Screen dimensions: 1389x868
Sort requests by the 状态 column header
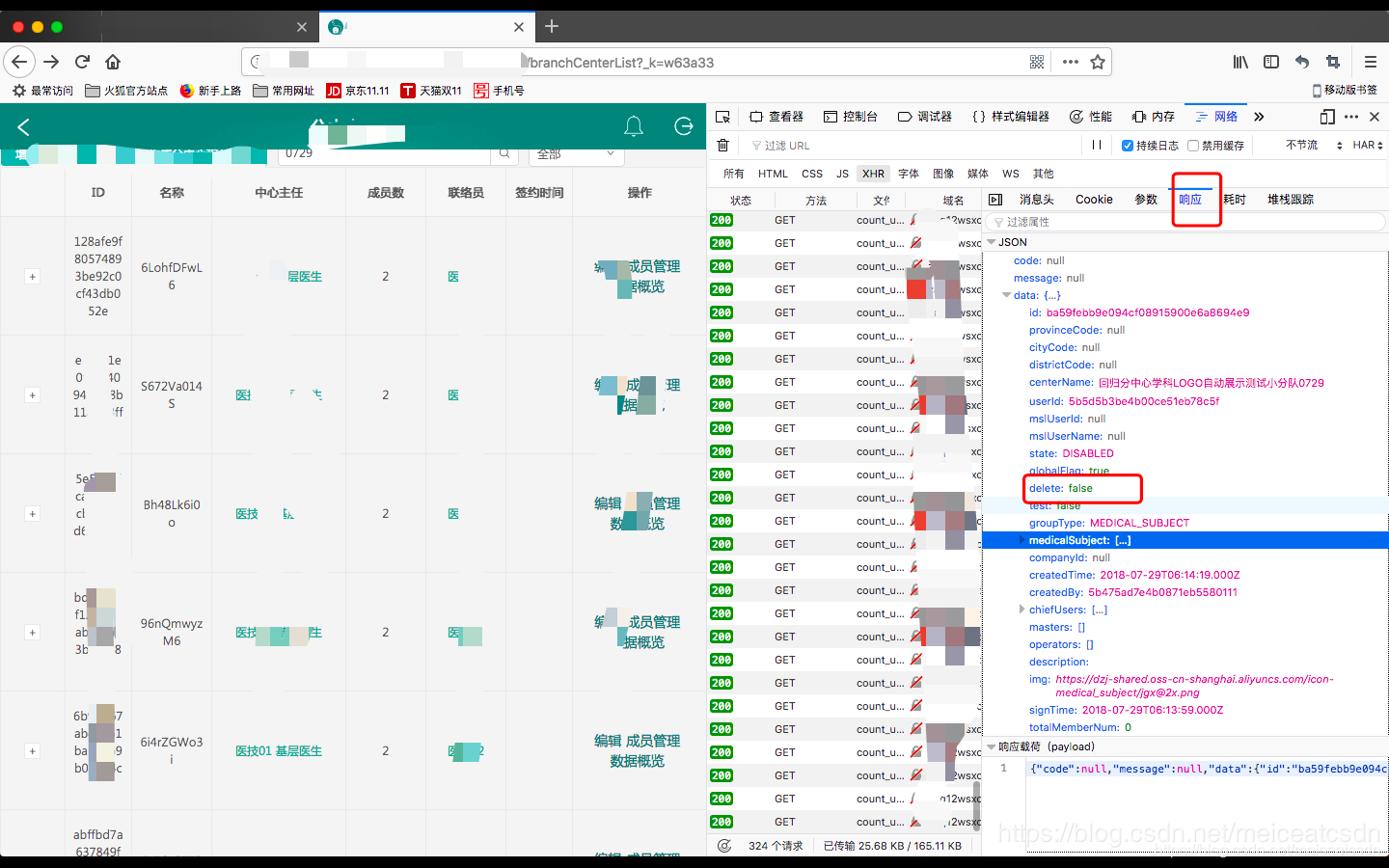[741, 200]
